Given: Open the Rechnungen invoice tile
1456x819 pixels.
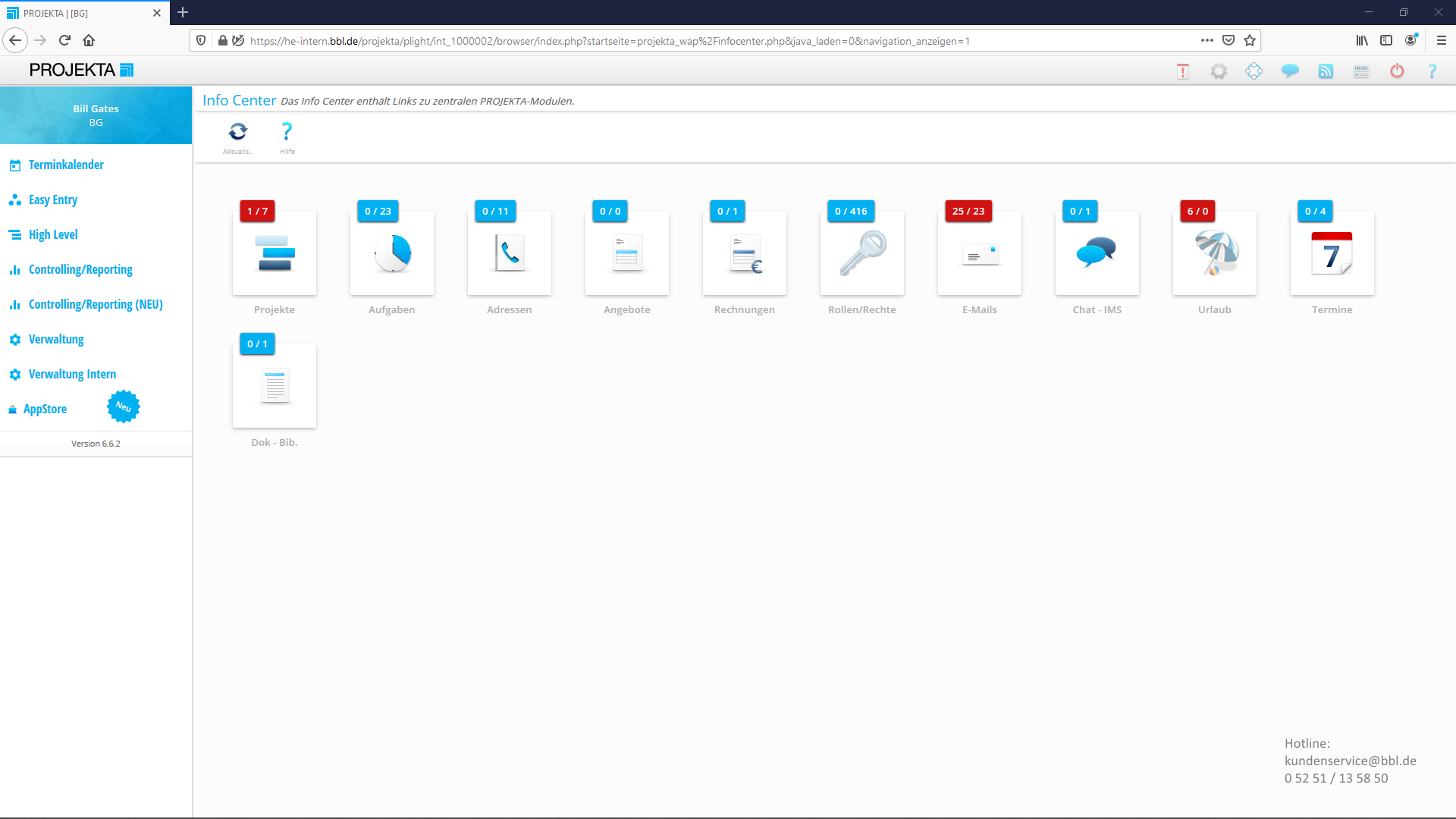Looking at the screenshot, I should pyautogui.click(x=745, y=253).
